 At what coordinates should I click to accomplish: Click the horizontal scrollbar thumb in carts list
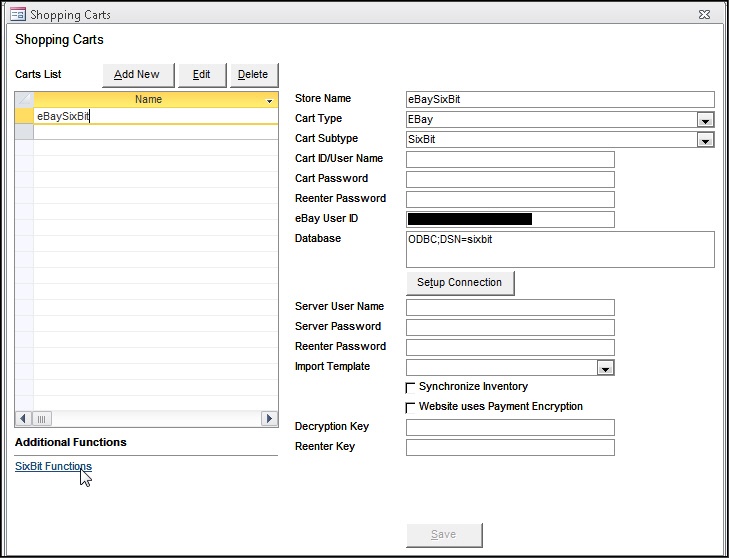click(41, 418)
